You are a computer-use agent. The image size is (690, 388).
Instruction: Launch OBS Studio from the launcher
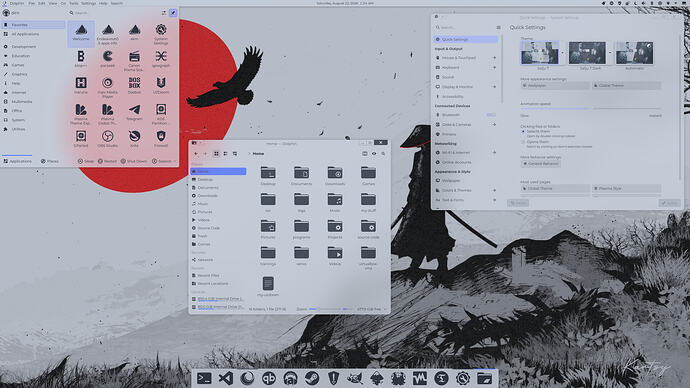click(x=107, y=138)
